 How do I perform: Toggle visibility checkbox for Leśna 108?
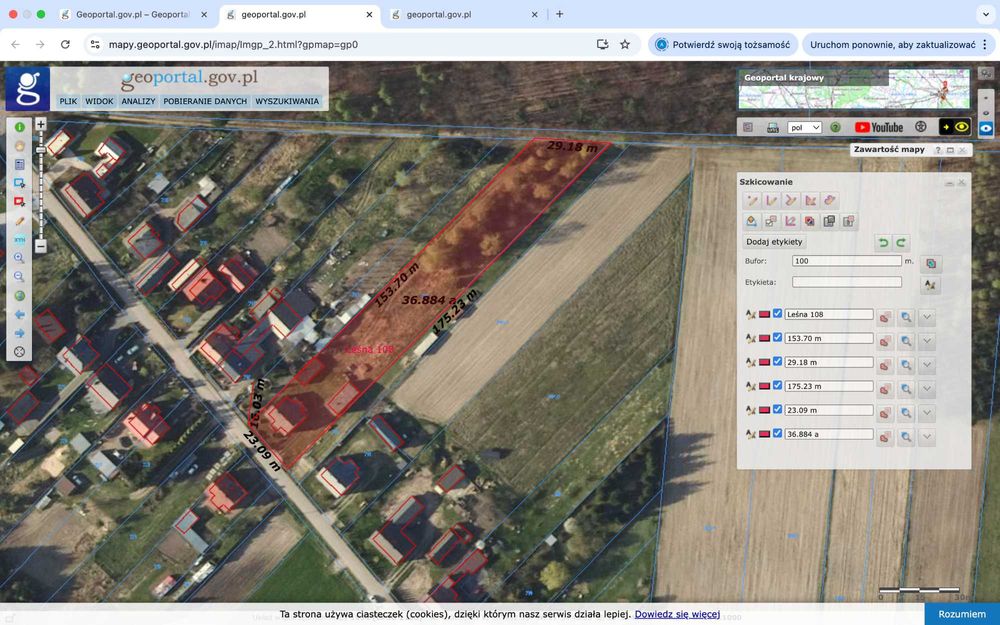click(777, 313)
